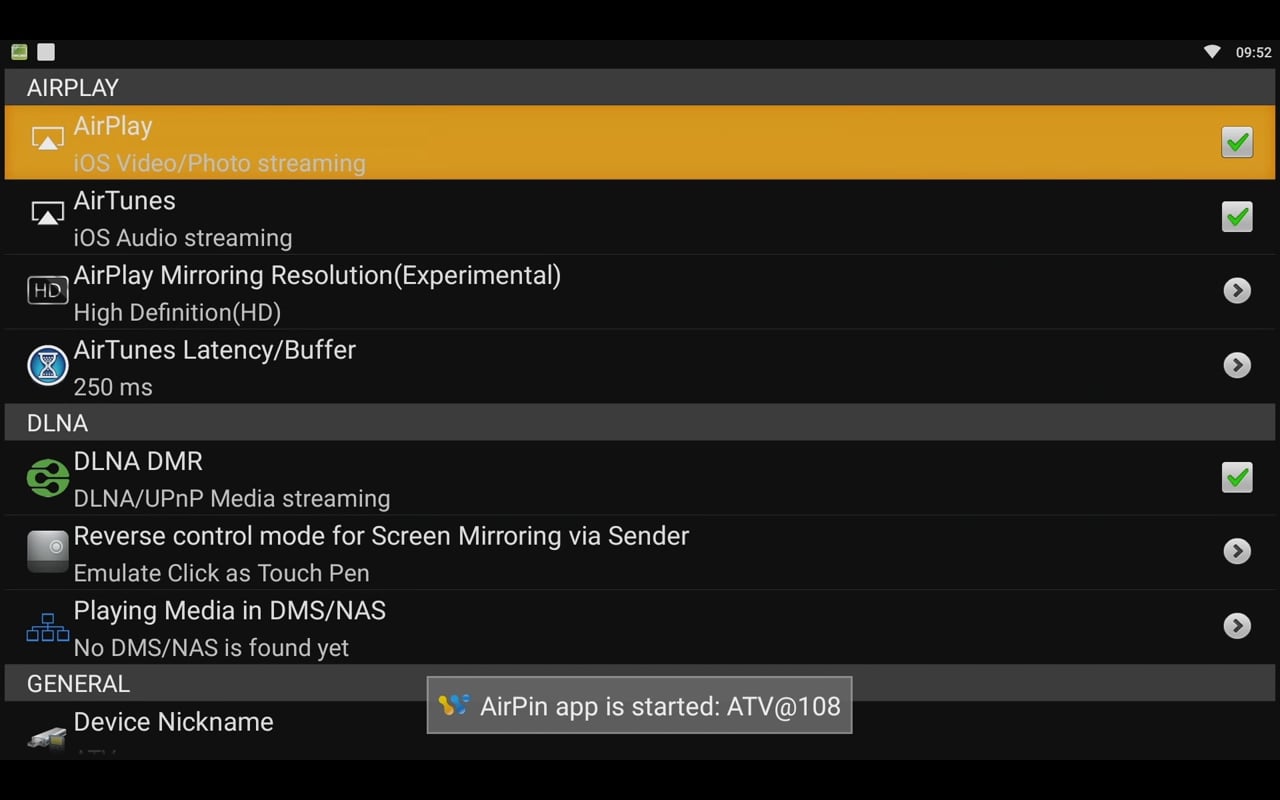Screen dimensions: 1280x800
Task: Uncheck DLNA DMR media streaming
Action: coord(1237,477)
